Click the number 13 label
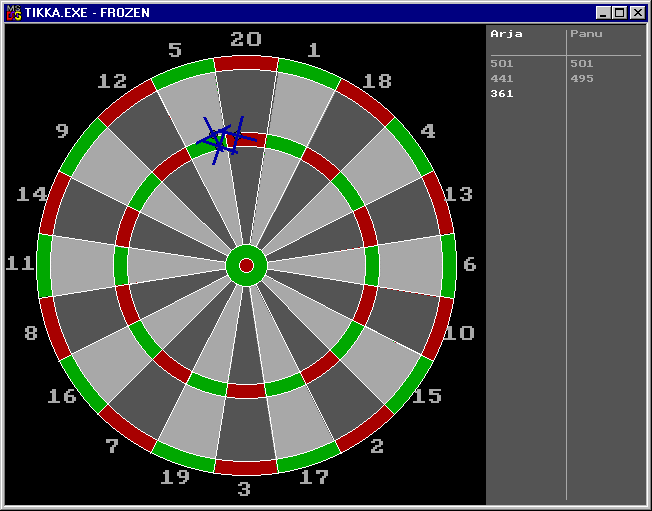652x511 pixels. pos(458,194)
